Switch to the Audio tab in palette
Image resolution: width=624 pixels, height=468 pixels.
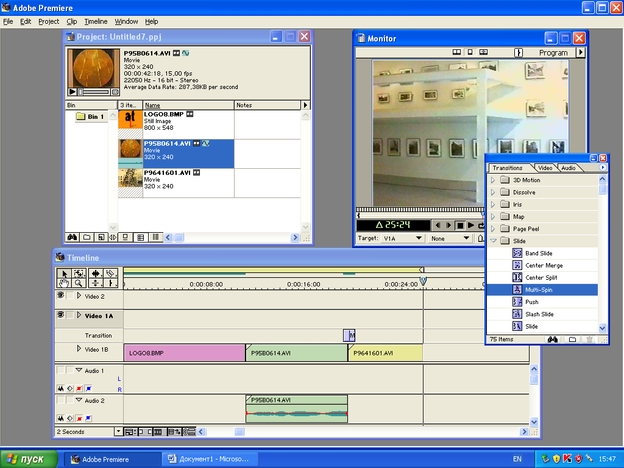pyautogui.click(x=569, y=168)
